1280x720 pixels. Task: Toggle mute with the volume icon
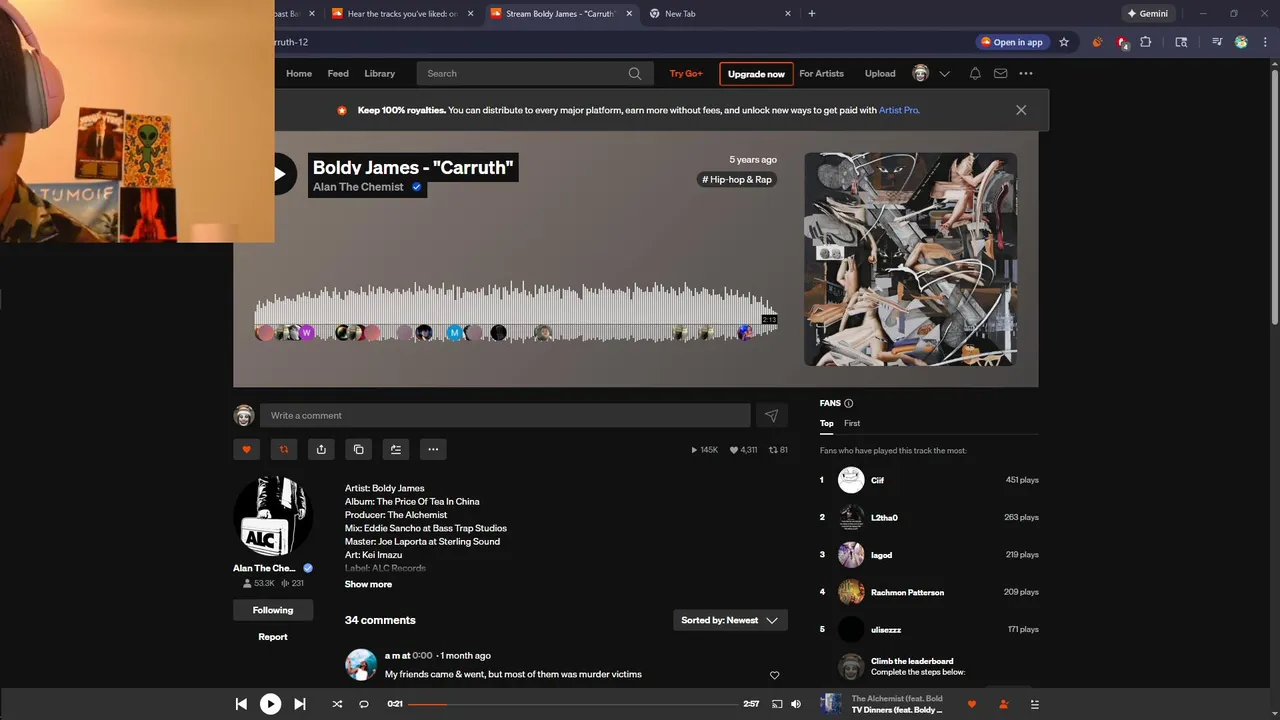[x=796, y=704]
